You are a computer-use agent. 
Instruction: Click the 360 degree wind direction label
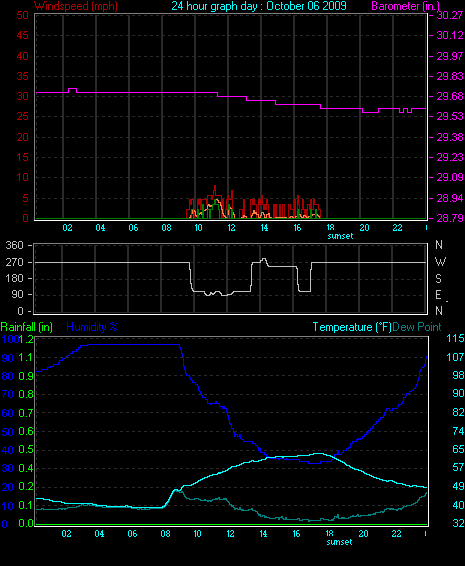tap(14, 245)
